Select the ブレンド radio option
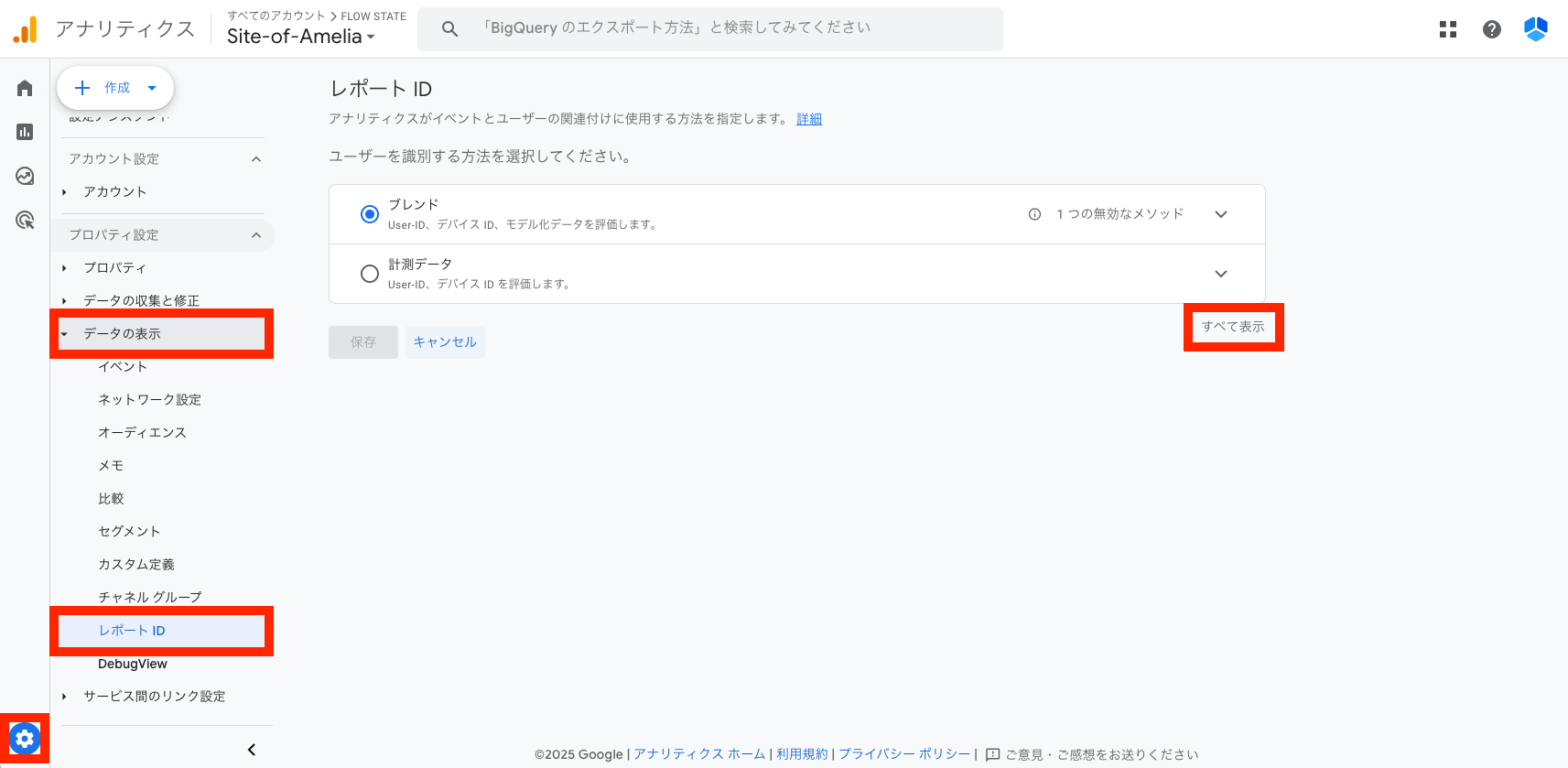The image size is (1568, 768). [370, 214]
